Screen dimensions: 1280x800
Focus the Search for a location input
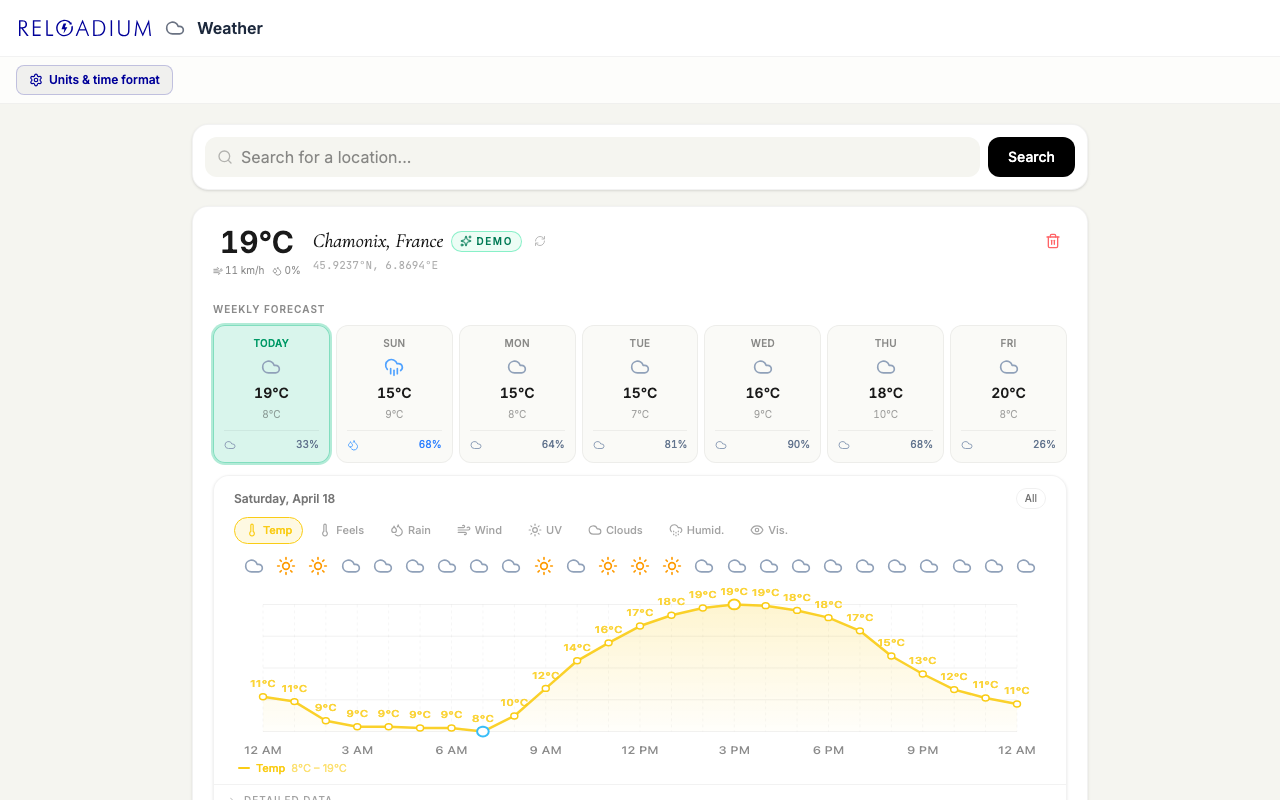[600, 157]
